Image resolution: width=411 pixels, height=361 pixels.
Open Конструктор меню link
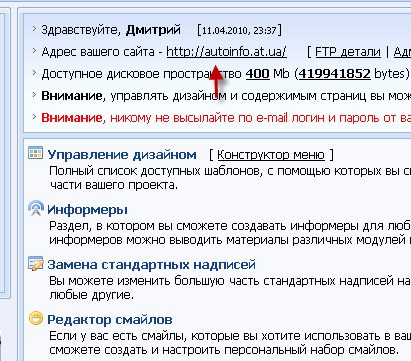tap(271, 155)
